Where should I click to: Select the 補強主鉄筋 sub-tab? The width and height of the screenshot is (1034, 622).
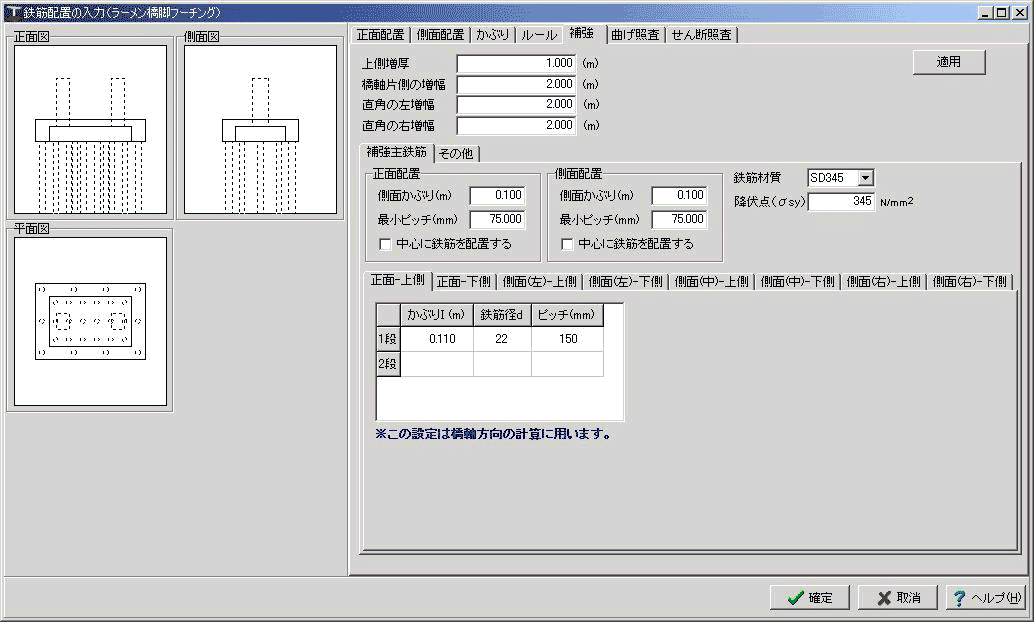click(397, 152)
